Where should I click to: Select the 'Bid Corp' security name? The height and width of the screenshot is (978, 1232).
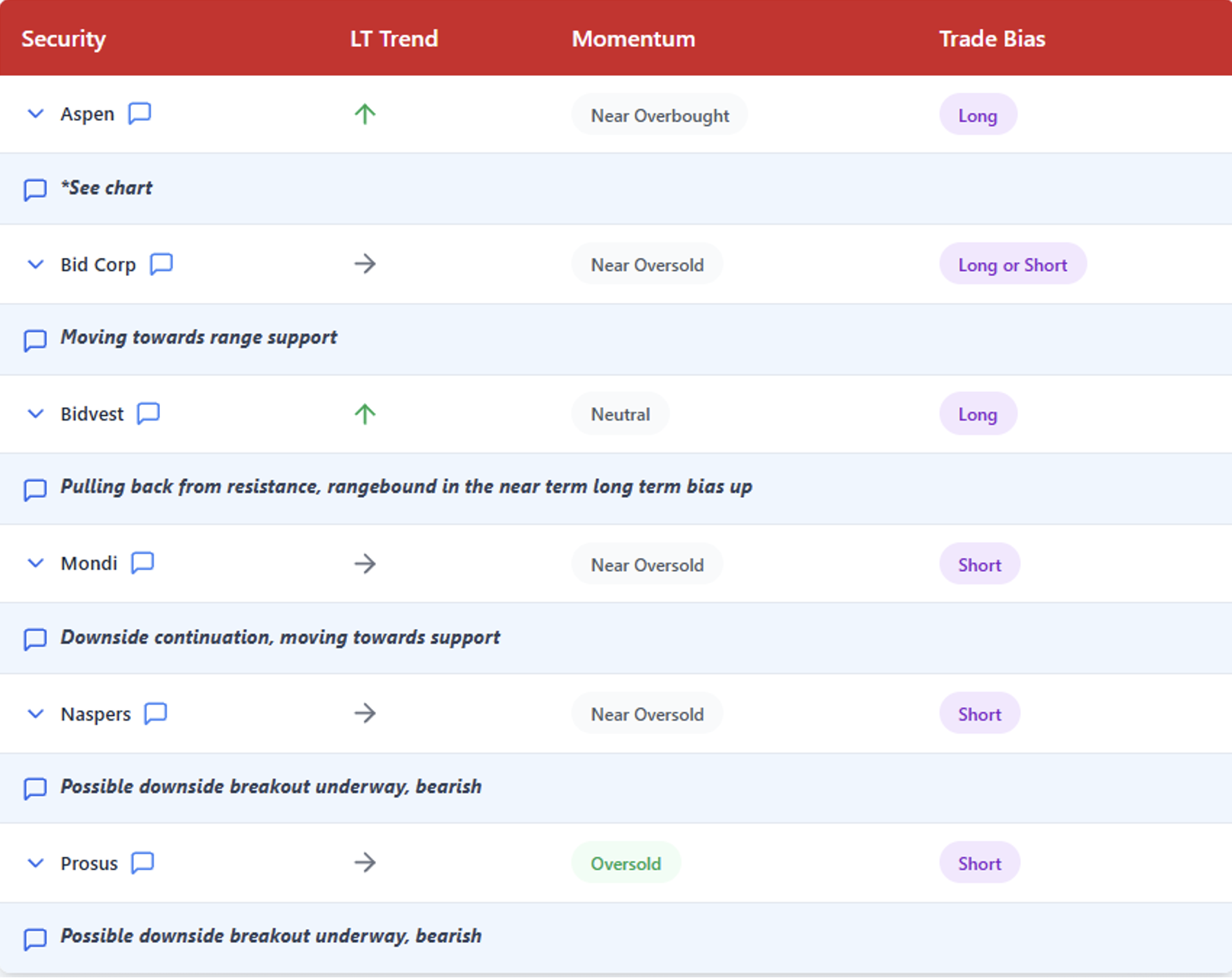98,265
